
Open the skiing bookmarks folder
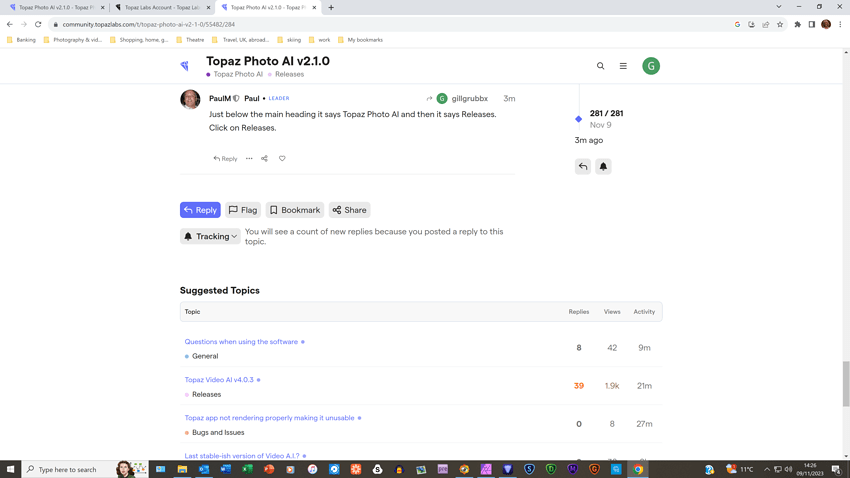click(x=289, y=40)
